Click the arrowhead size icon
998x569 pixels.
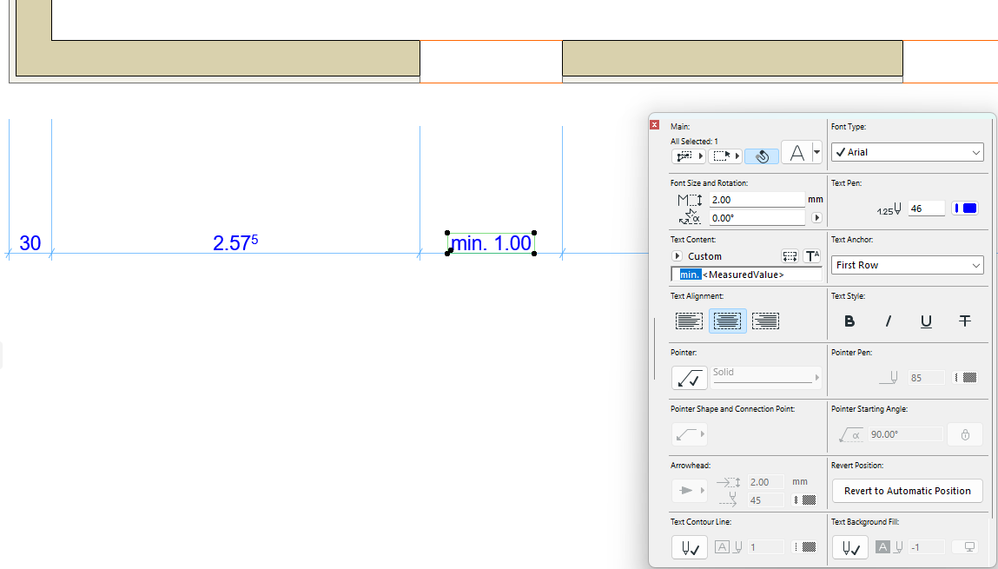pos(727,482)
